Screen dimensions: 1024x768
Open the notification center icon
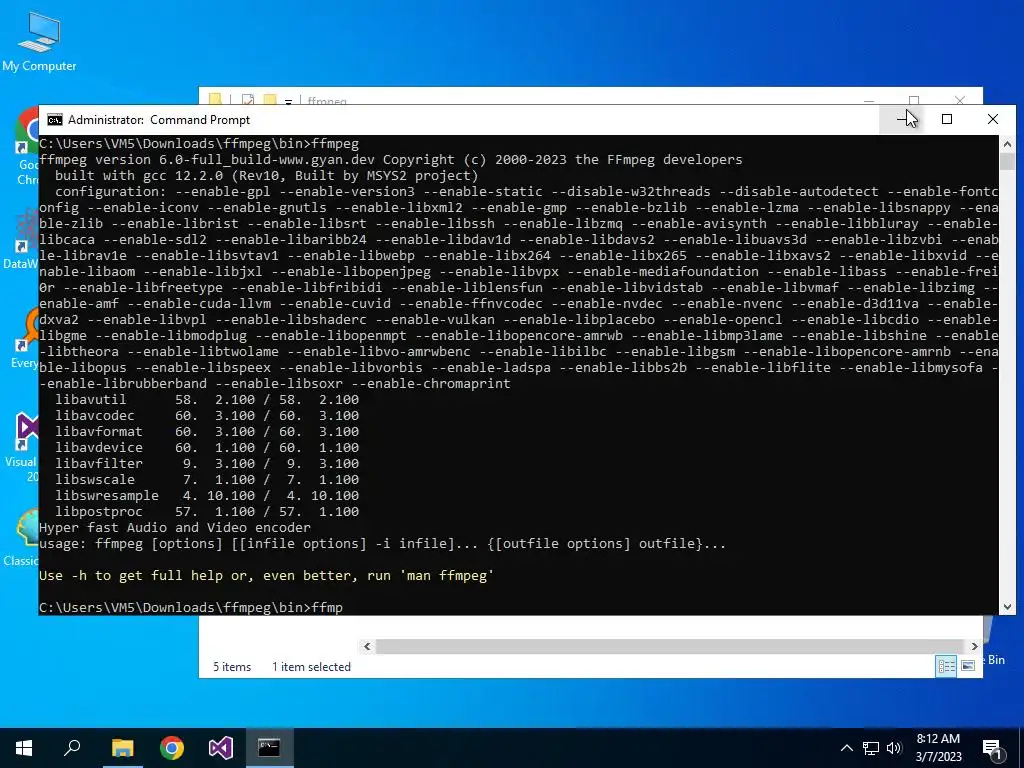tap(992, 749)
